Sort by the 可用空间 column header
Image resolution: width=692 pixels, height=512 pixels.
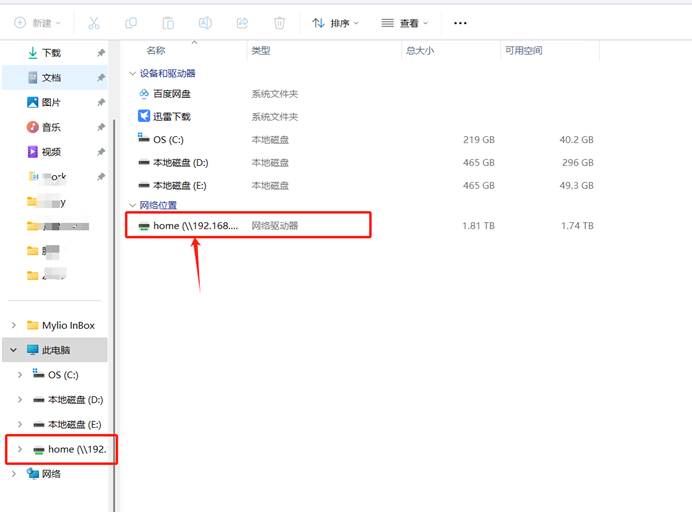pyautogui.click(x=525, y=50)
